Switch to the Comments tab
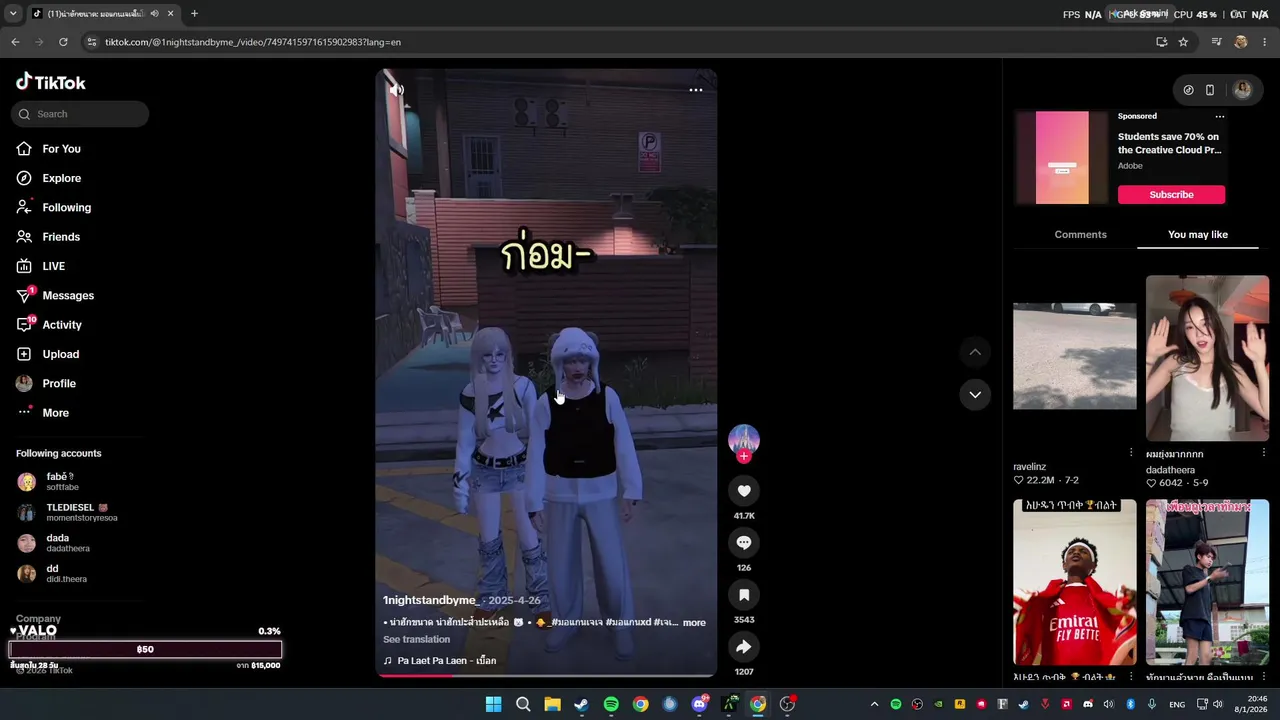Image resolution: width=1280 pixels, height=720 pixels. (1080, 235)
